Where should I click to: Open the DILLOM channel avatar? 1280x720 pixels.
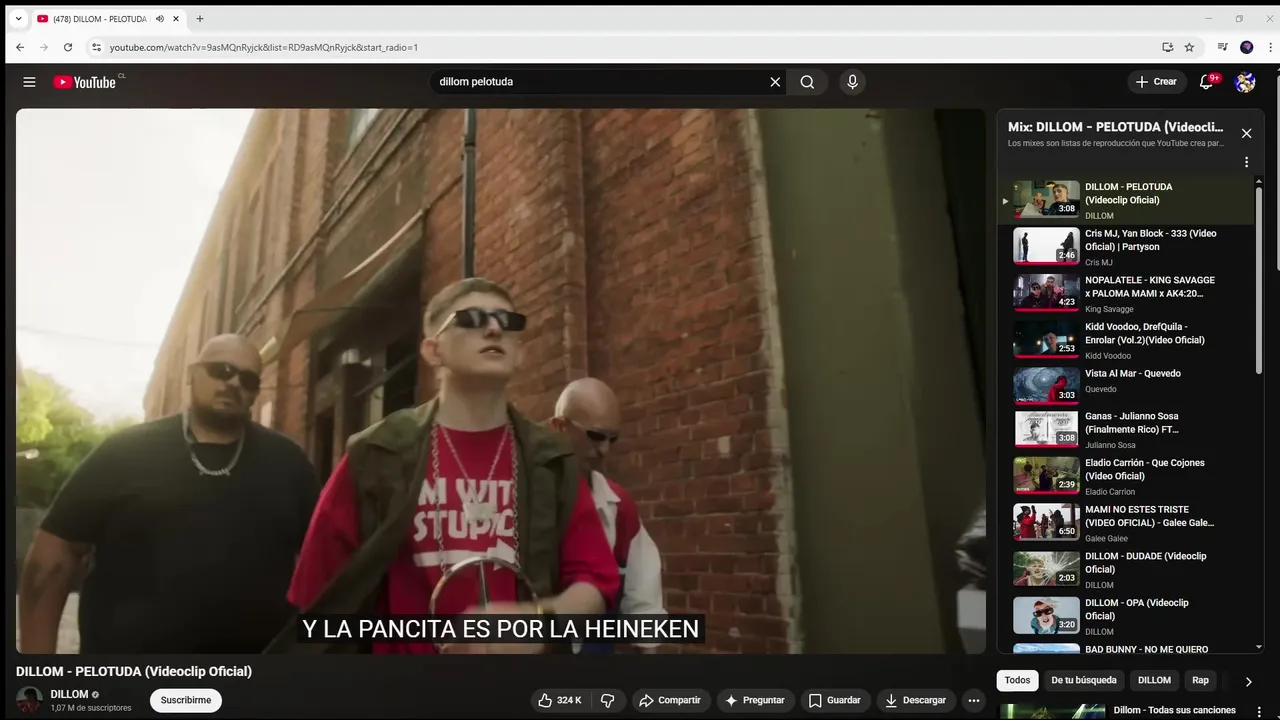30,700
